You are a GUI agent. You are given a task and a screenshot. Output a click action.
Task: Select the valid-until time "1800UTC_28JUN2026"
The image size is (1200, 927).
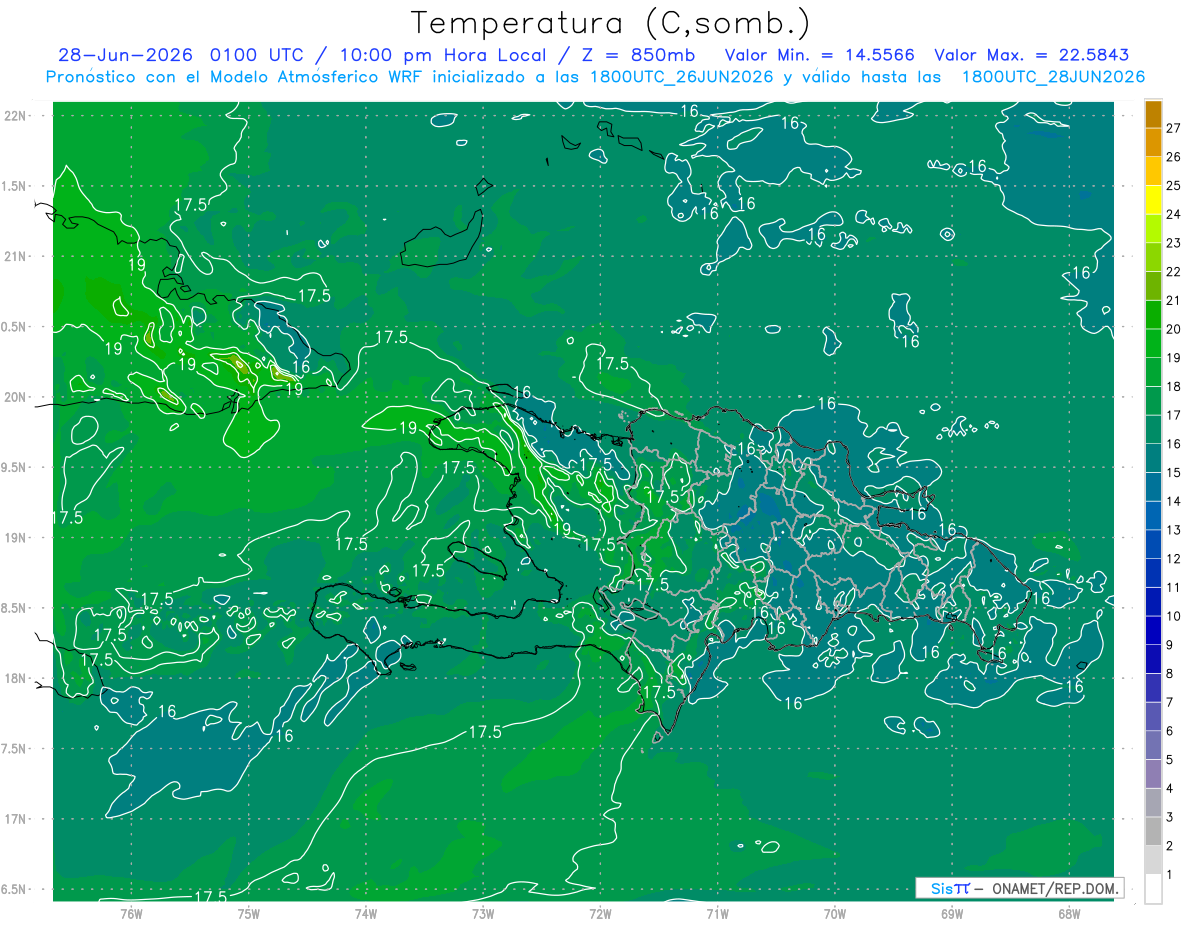tap(1053, 77)
